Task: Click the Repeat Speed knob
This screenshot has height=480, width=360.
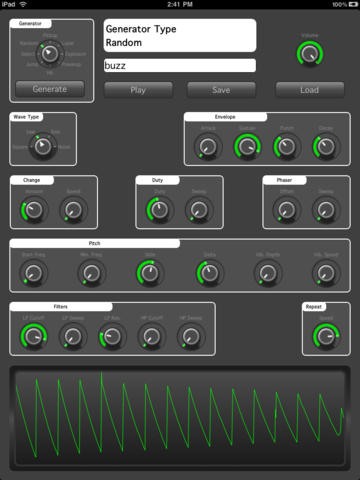Action: coord(326,336)
